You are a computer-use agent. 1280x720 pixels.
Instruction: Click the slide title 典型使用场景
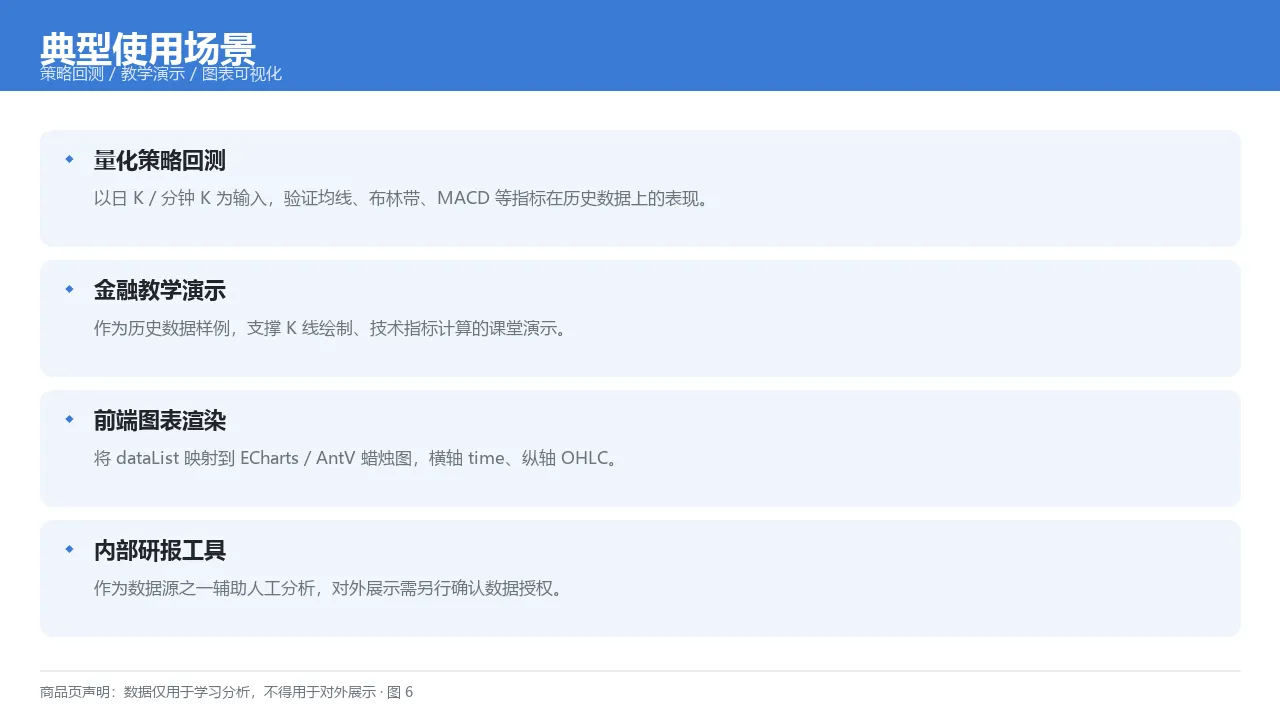[x=148, y=48]
